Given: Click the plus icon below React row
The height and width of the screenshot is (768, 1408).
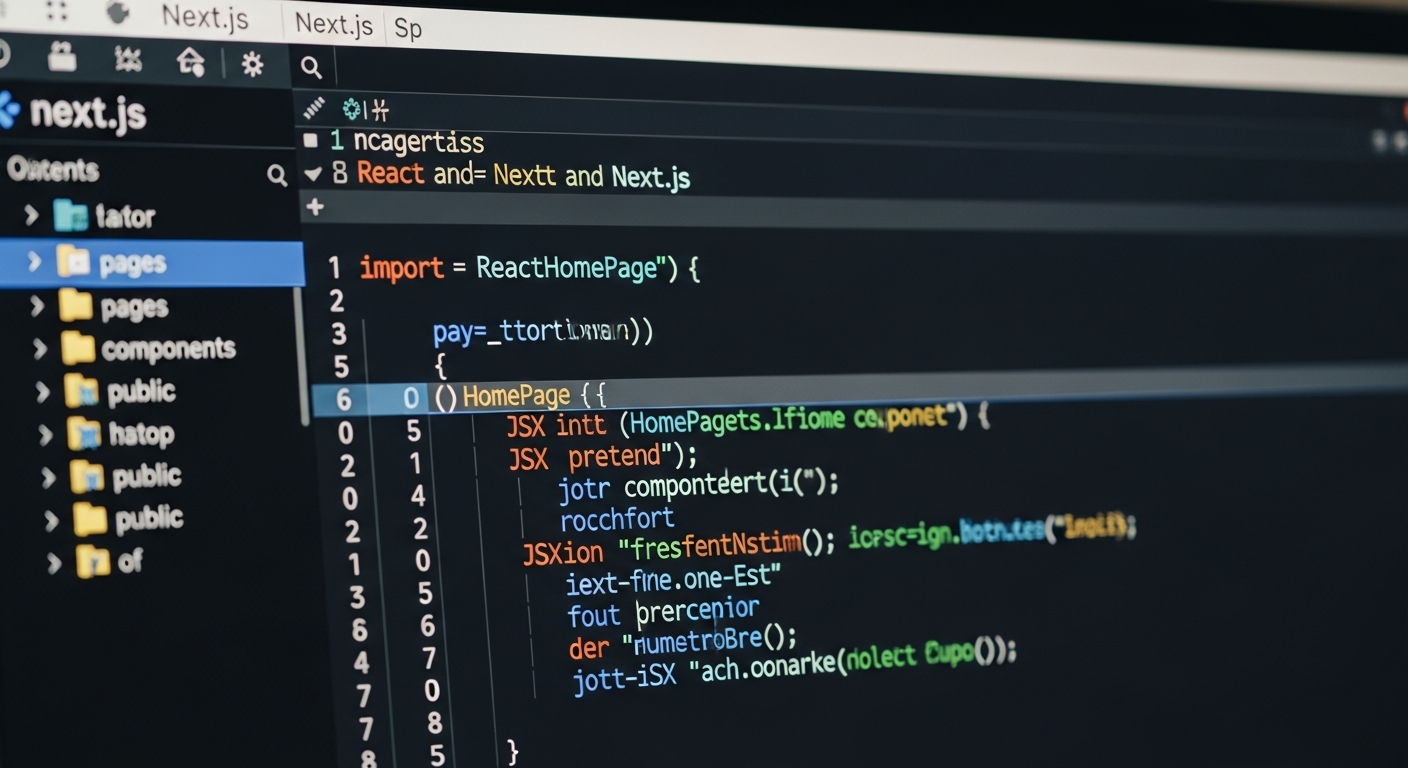Looking at the screenshot, I should pos(315,207).
